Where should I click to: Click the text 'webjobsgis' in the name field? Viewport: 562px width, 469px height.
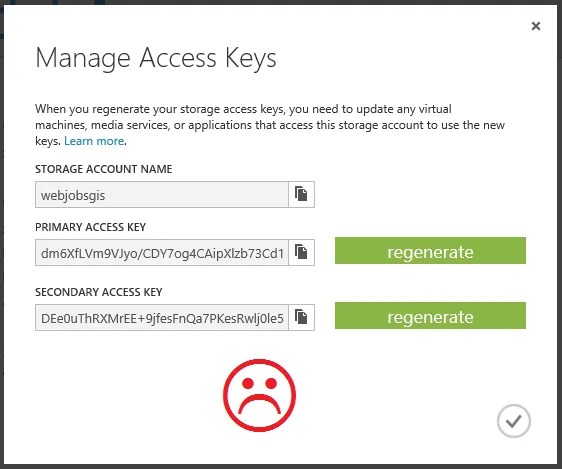[73, 196]
